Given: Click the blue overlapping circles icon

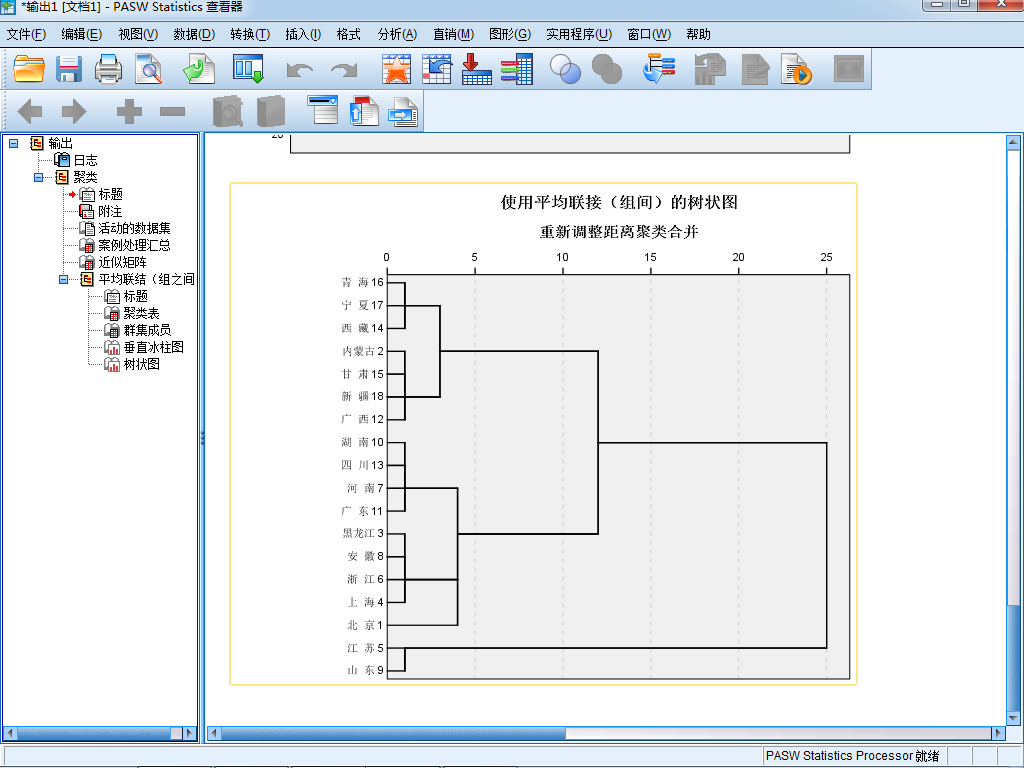Looking at the screenshot, I should pos(566,69).
